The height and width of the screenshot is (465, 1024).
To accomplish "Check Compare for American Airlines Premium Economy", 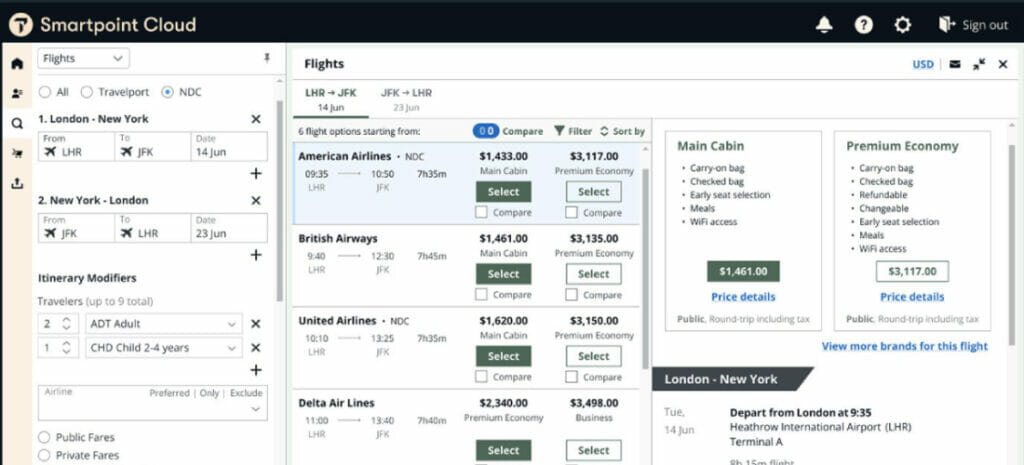I will pyautogui.click(x=571, y=212).
